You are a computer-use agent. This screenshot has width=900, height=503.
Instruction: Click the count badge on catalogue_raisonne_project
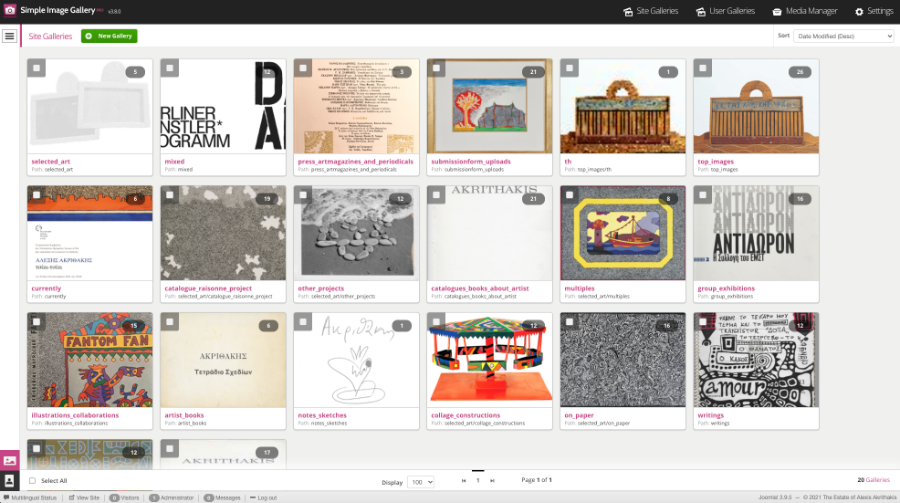click(267, 199)
